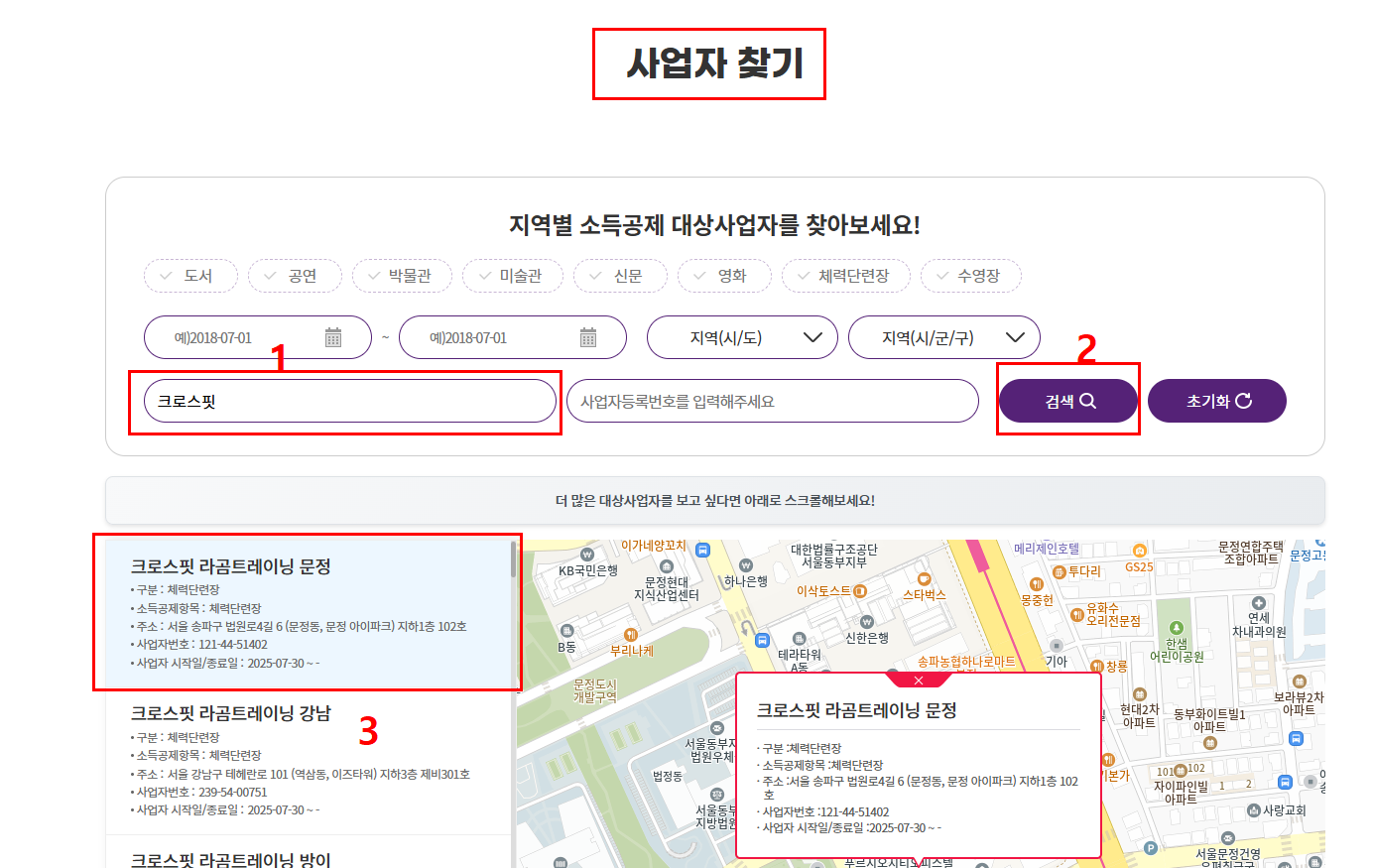Click the 대한법률구조공단 서울동부지부 map label
The height and width of the screenshot is (868, 1373).
[x=834, y=556]
